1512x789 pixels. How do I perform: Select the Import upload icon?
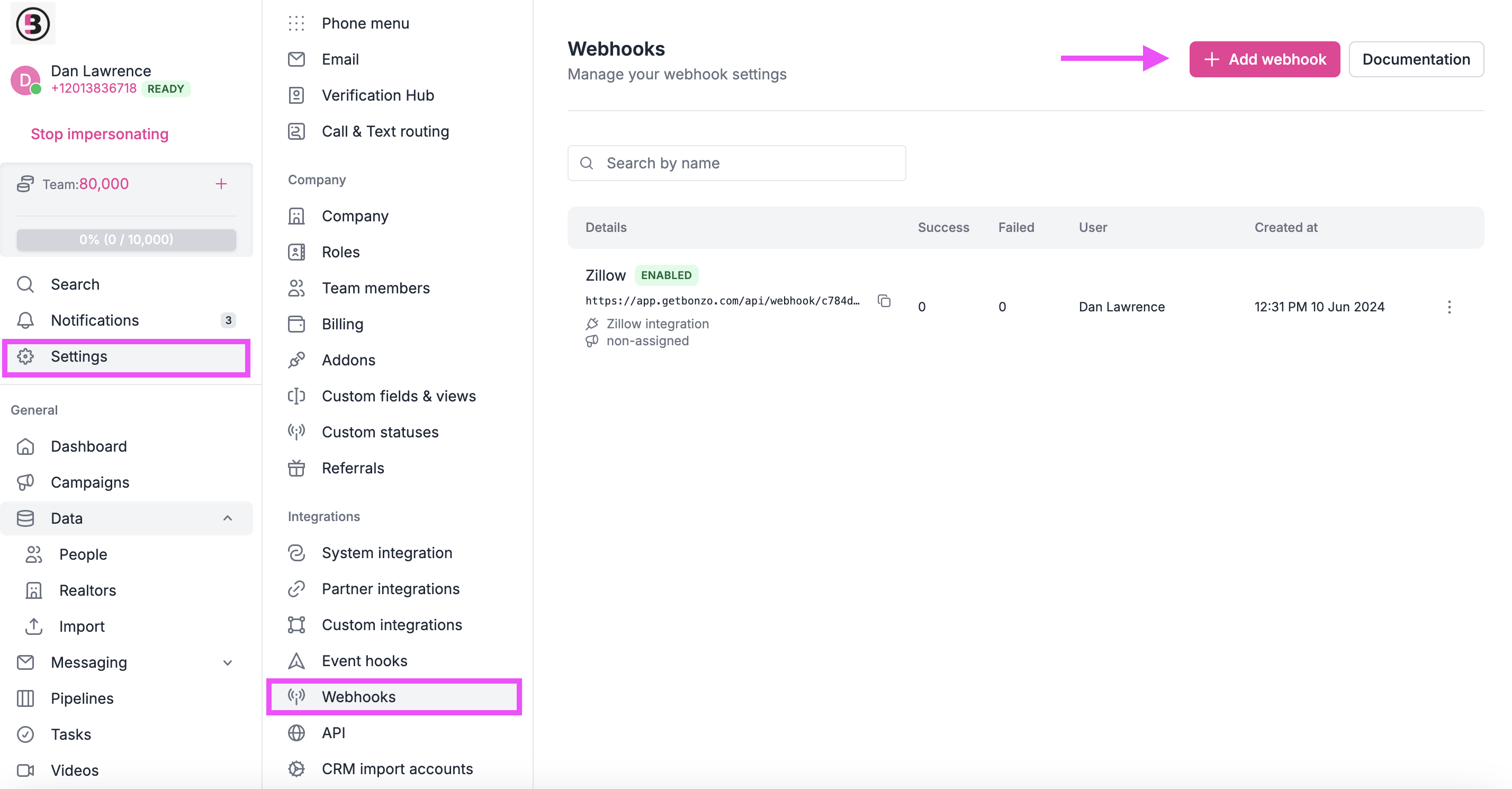coord(34,626)
